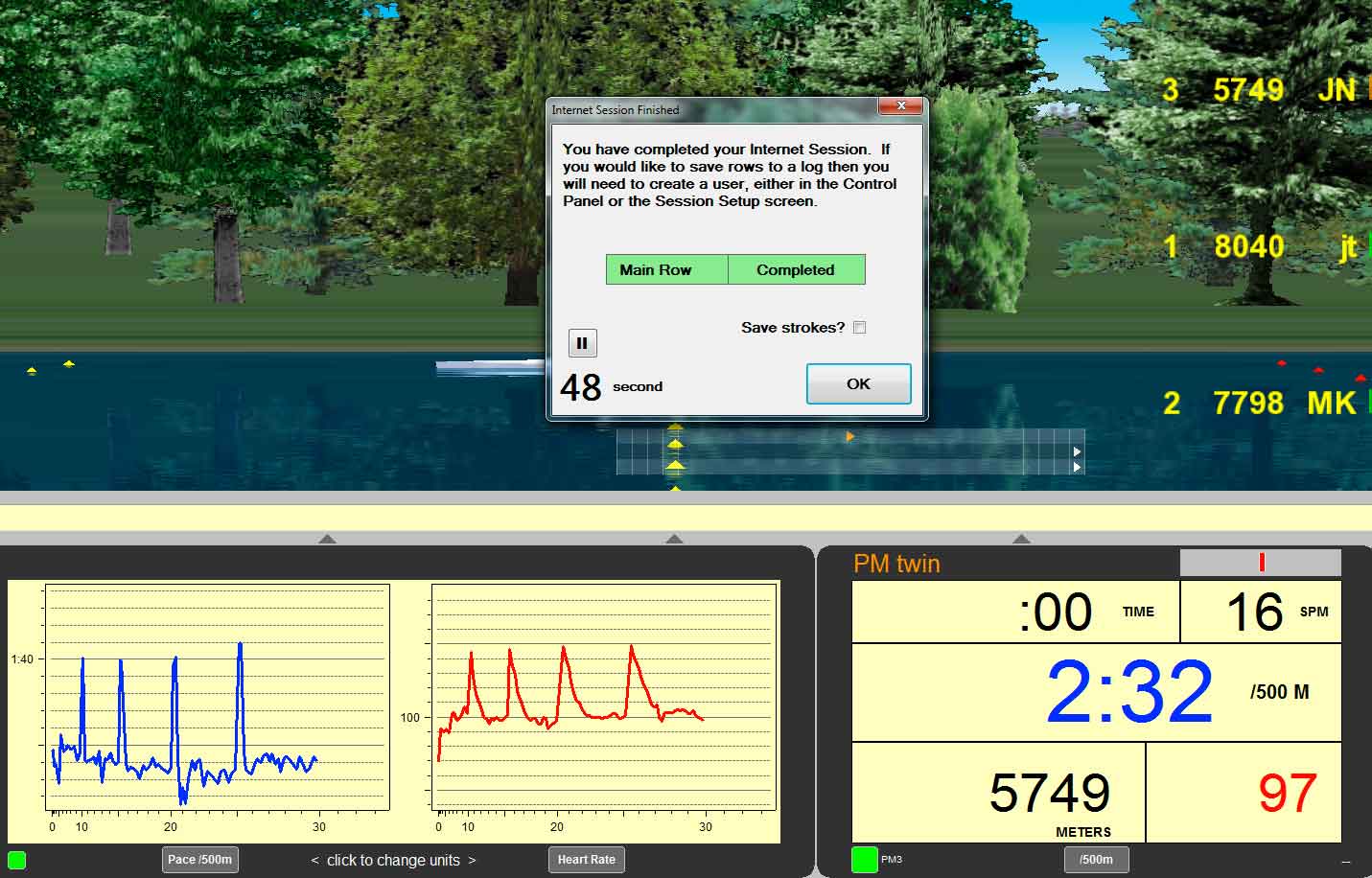Click the green status square below the pace graph
The height and width of the screenshot is (878, 1372).
coord(16,860)
